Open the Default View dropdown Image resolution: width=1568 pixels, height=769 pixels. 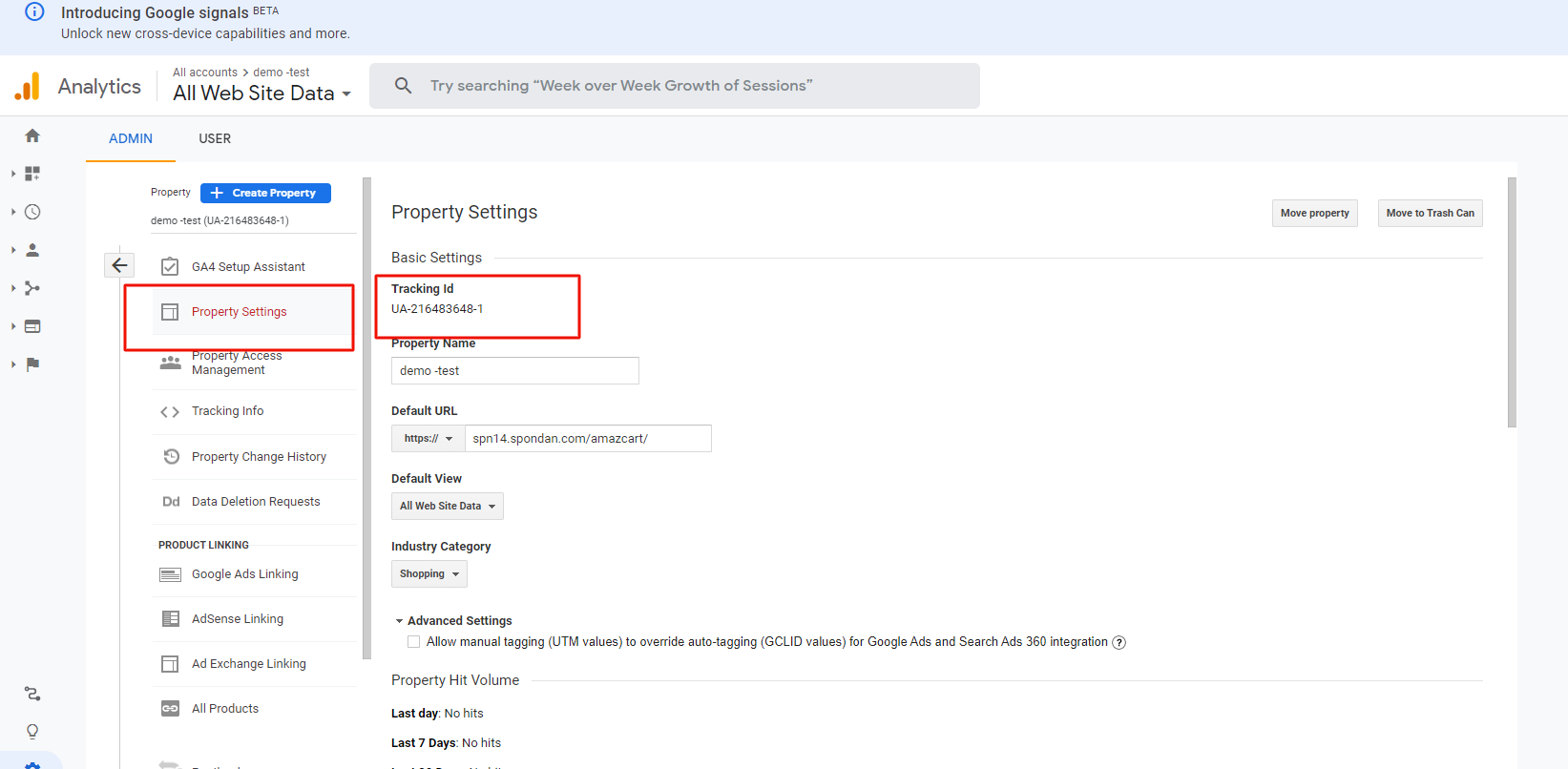point(448,507)
